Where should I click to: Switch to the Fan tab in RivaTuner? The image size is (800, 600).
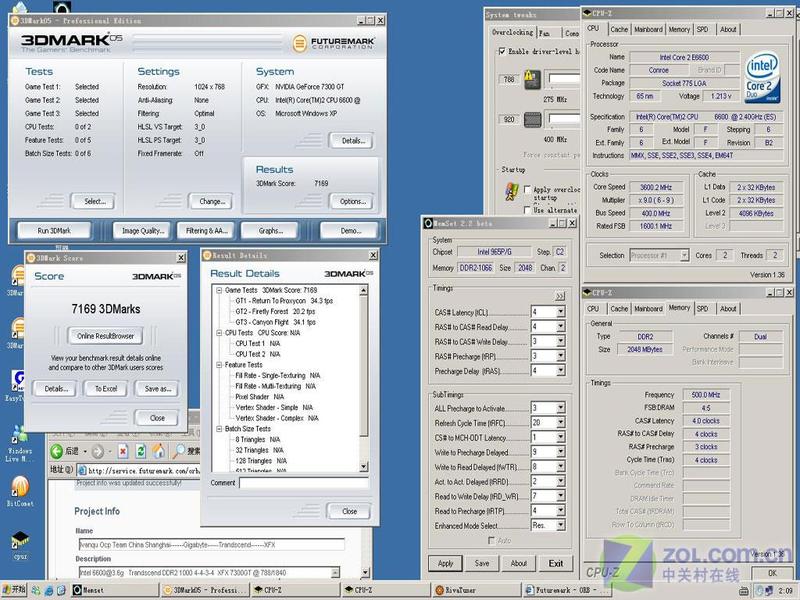tap(545, 33)
